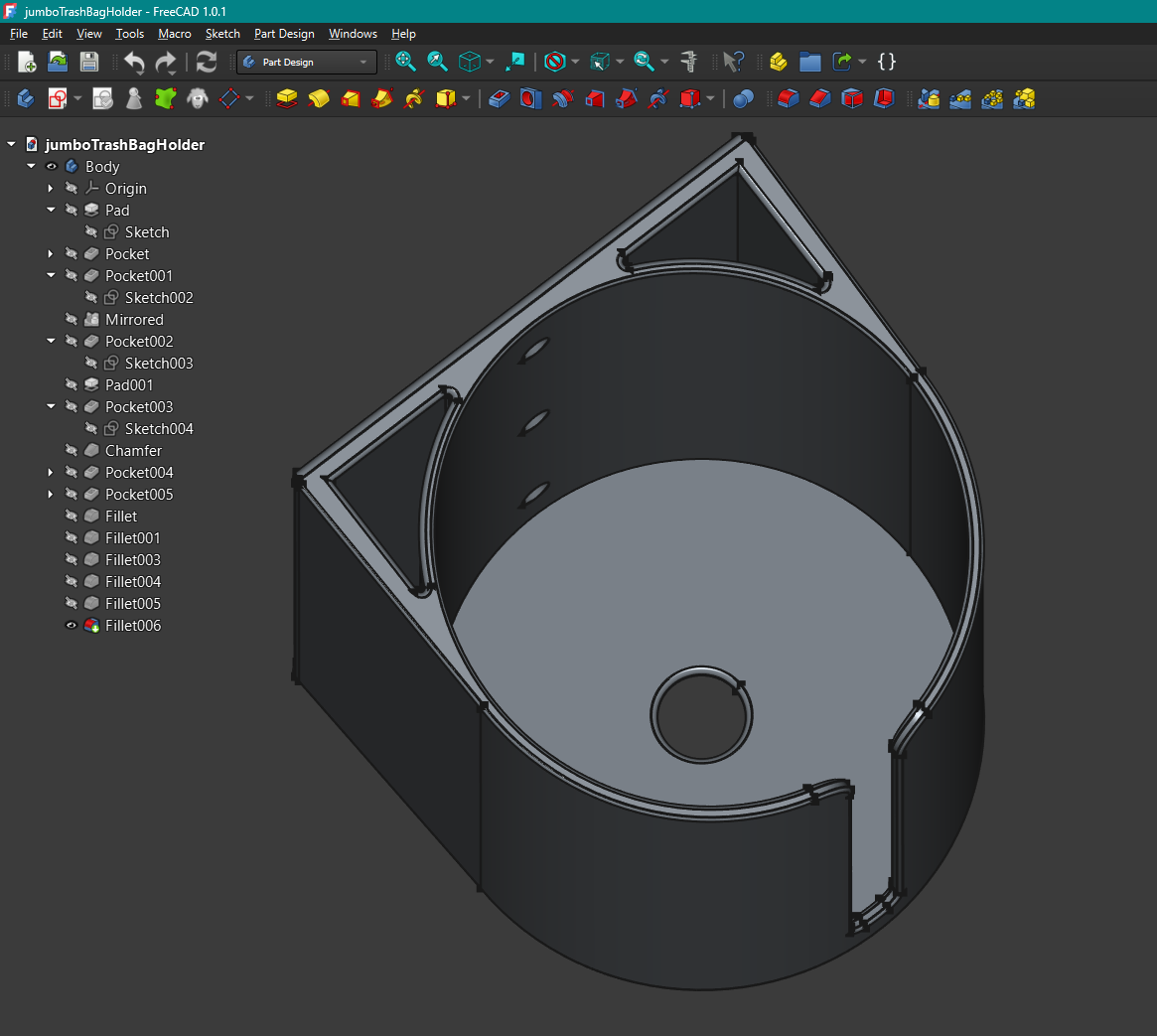Expand the Origin tree node

pyautogui.click(x=51, y=189)
